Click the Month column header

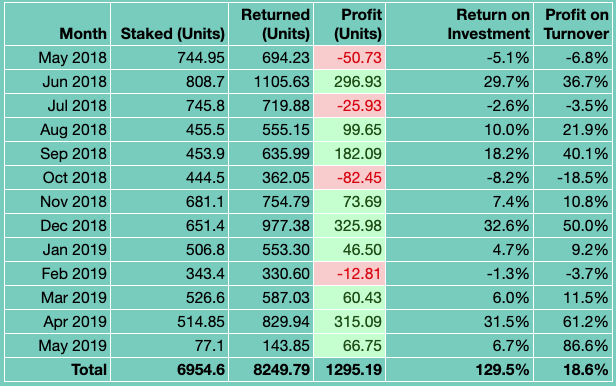pyautogui.click(x=57, y=24)
